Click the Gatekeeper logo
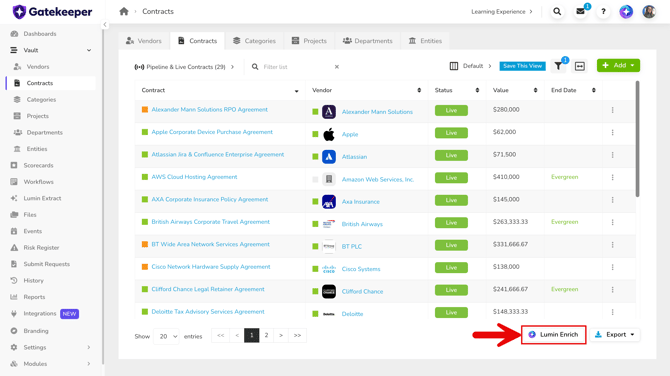 coord(53,12)
